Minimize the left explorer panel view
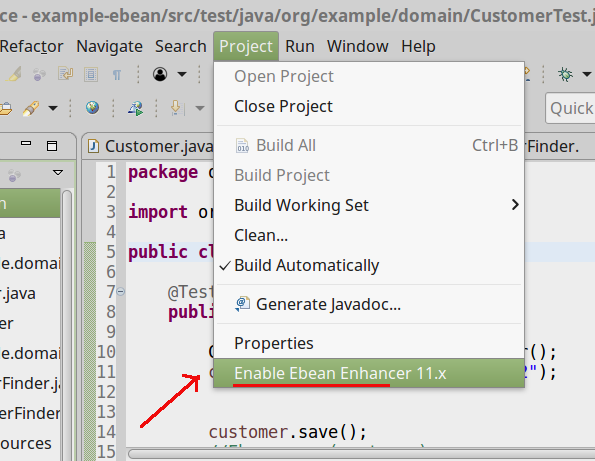Viewport: 595px width, 461px height. [26, 143]
